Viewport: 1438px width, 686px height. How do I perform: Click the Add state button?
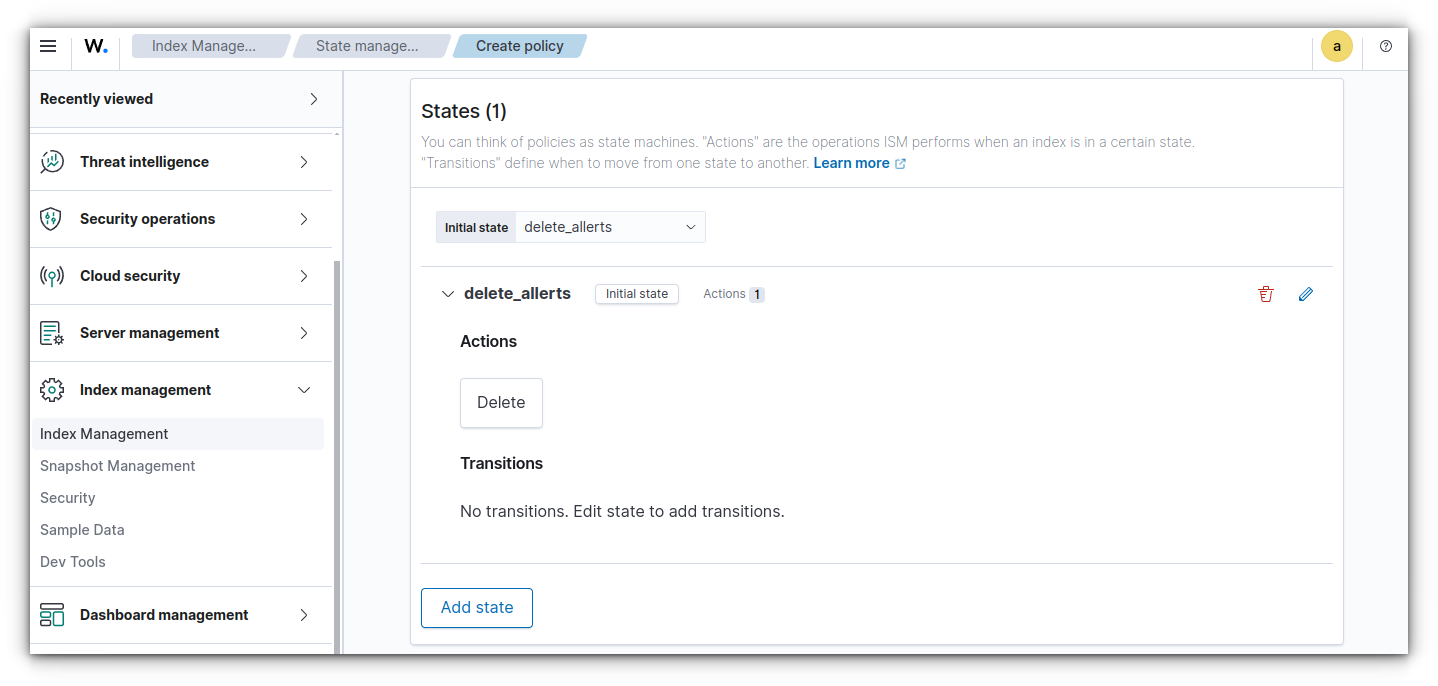point(477,608)
